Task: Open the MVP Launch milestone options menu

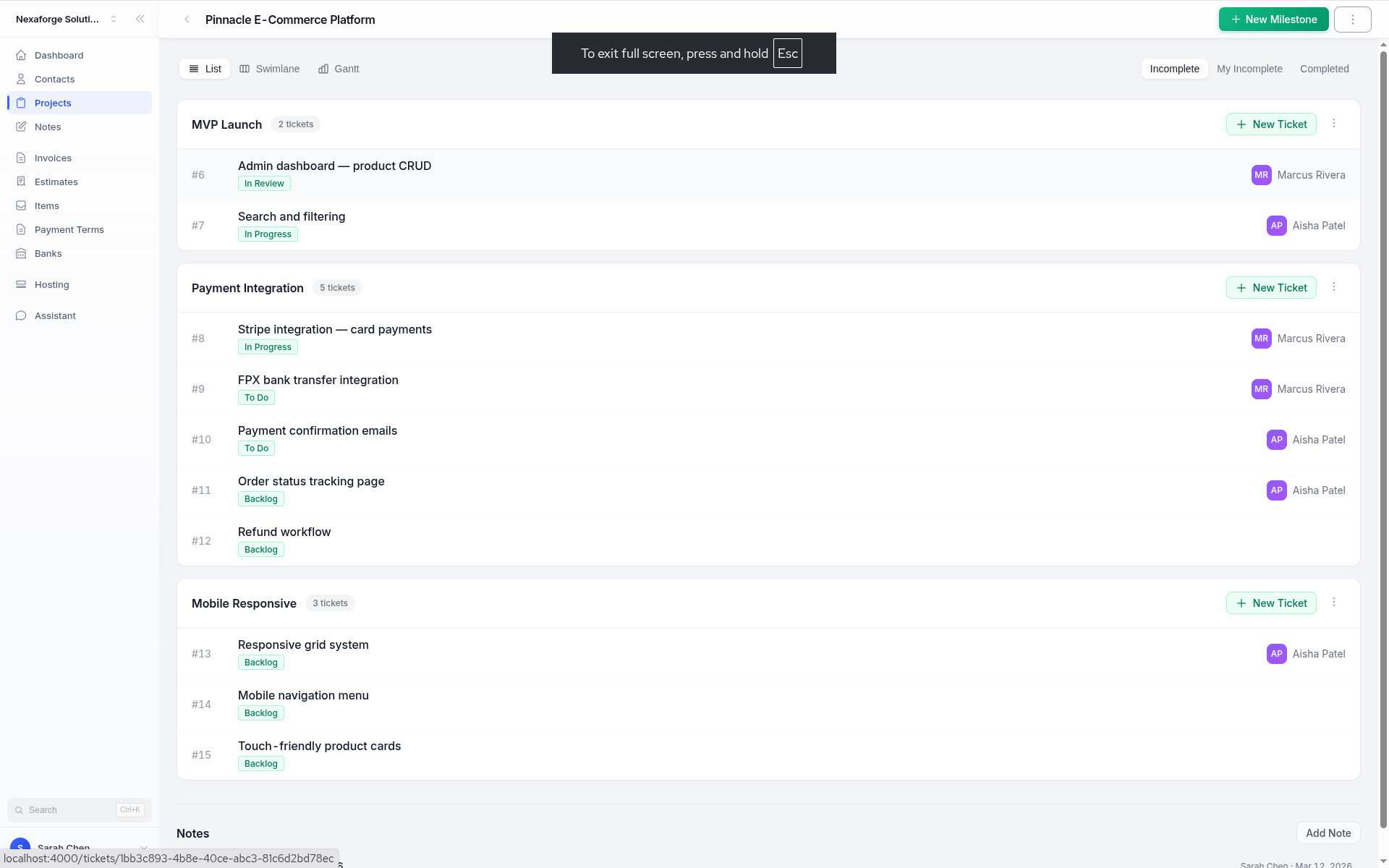Action: pos(1334,123)
